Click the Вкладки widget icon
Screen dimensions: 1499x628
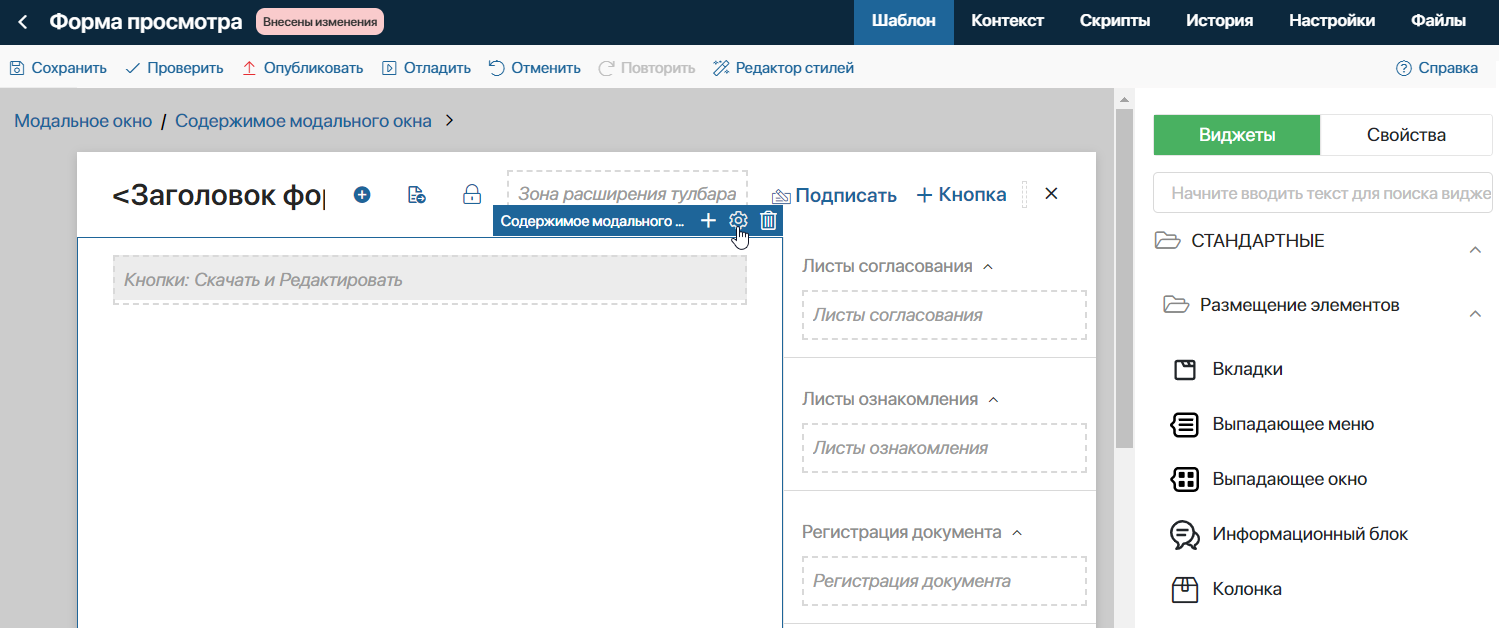1185,369
